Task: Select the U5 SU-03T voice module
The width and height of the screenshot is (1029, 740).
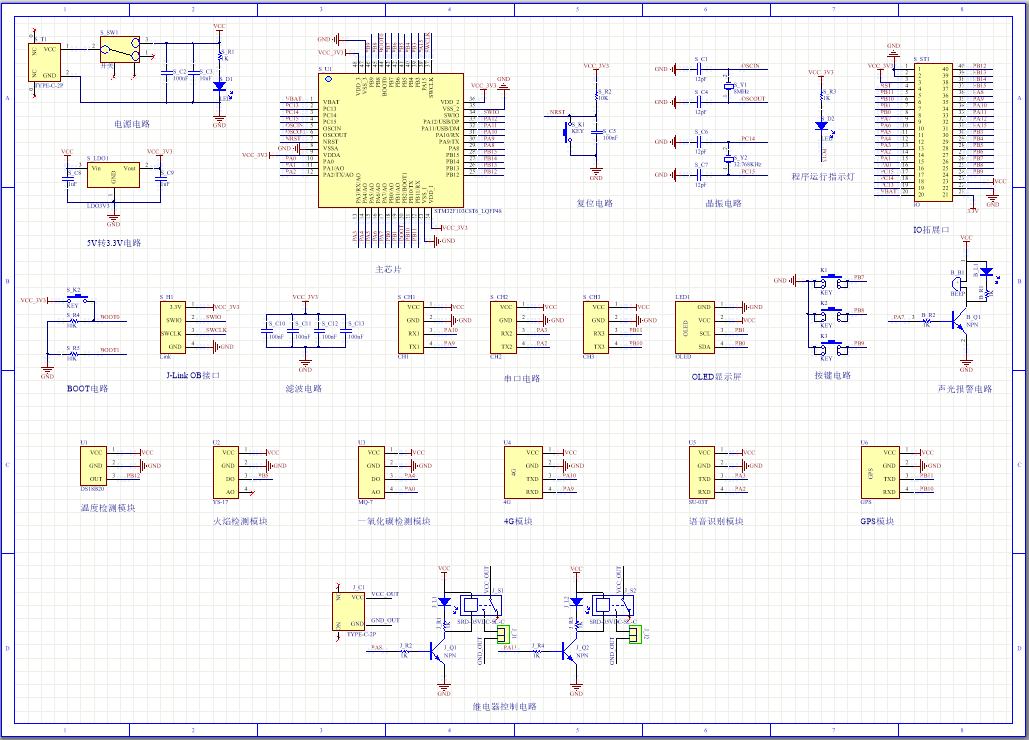Action: [x=702, y=472]
